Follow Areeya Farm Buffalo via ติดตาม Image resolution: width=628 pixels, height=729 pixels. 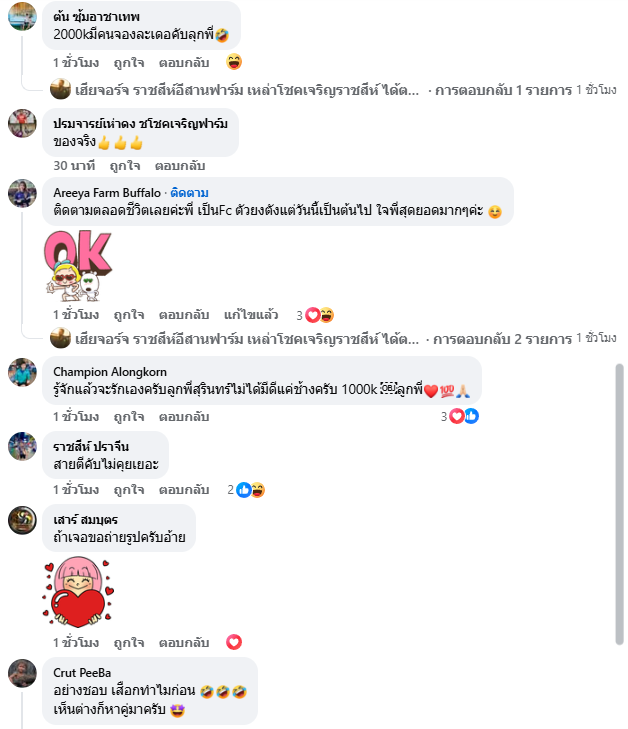tap(189, 192)
